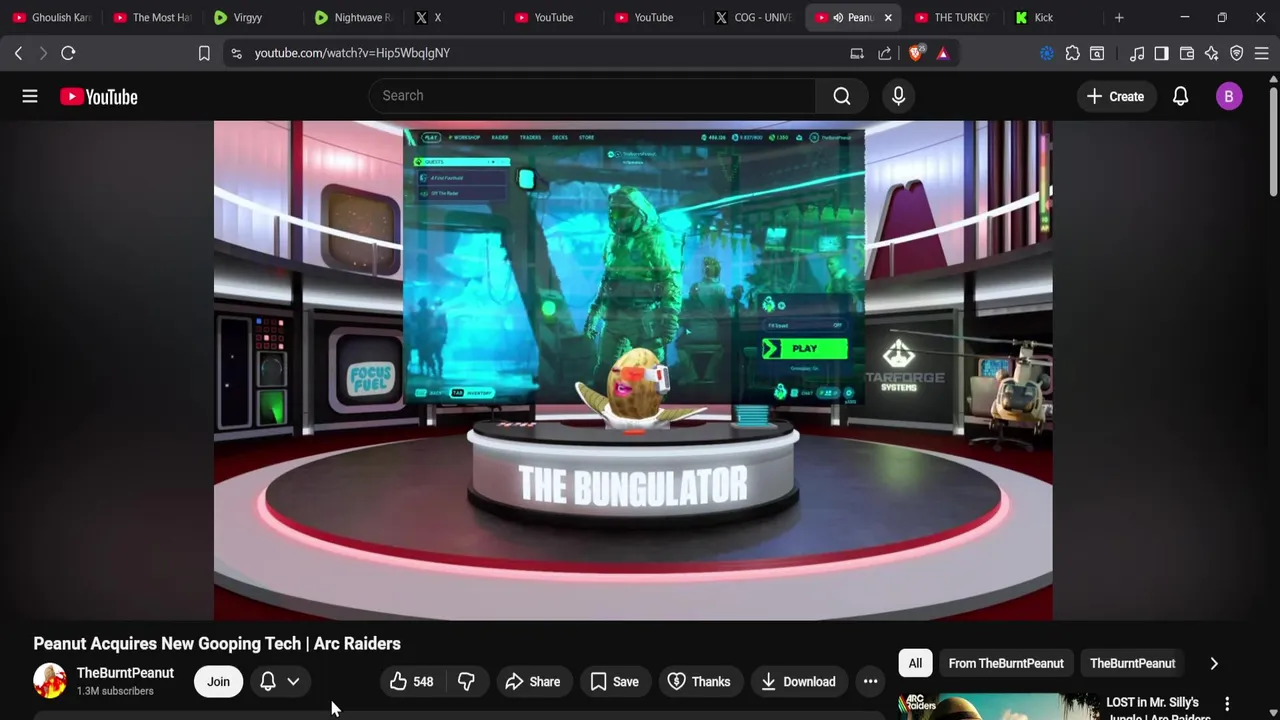Save the video to playlist
The width and height of the screenshot is (1280, 720).
pyautogui.click(x=614, y=682)
